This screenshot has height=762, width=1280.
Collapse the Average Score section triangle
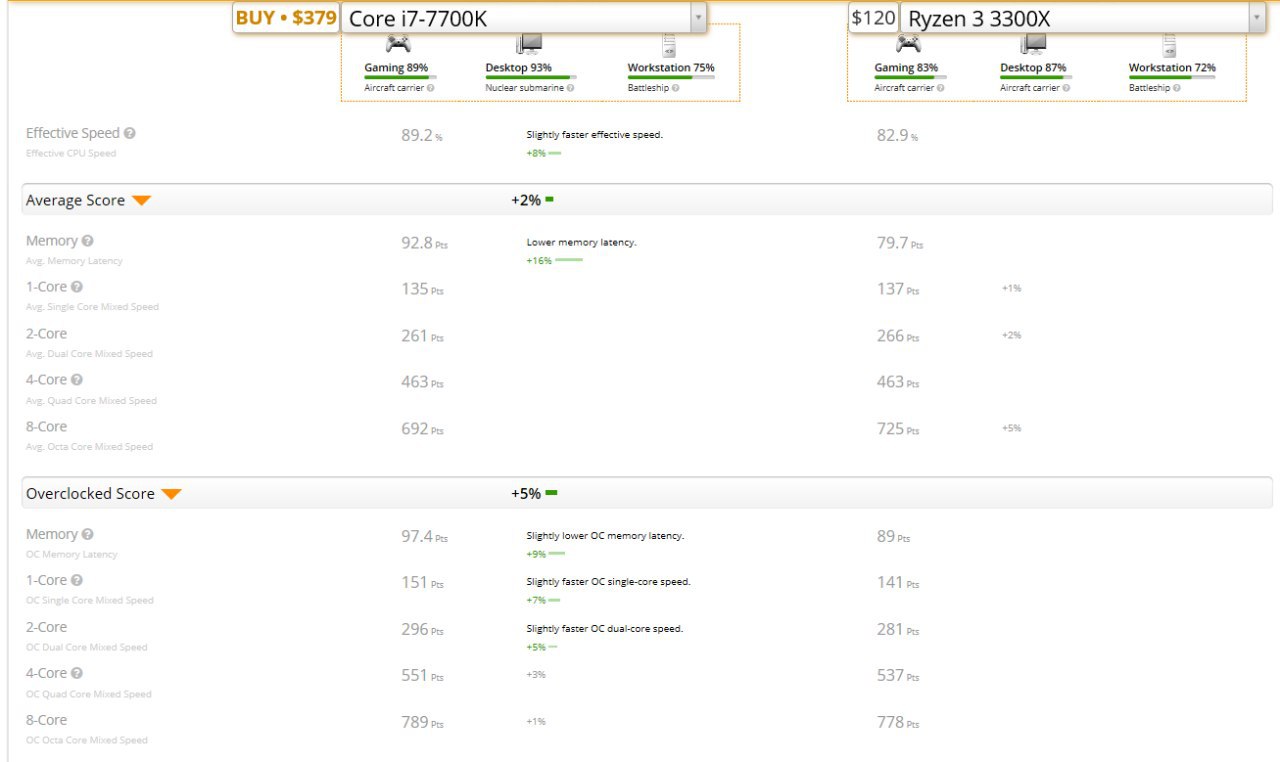click(x=141, y=201)
